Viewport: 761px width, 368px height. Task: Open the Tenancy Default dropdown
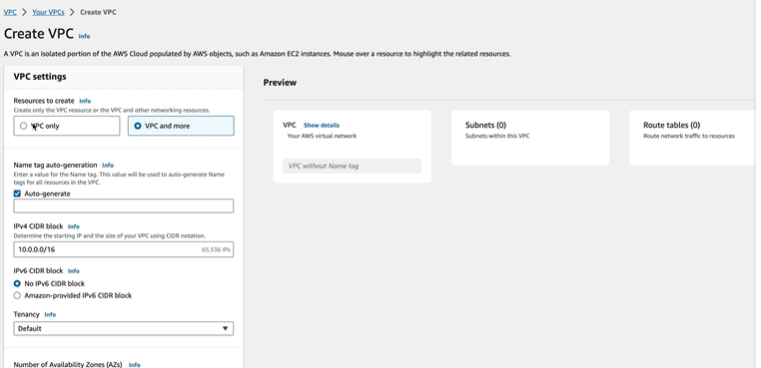pyautogui.click(x=123, y=328)
